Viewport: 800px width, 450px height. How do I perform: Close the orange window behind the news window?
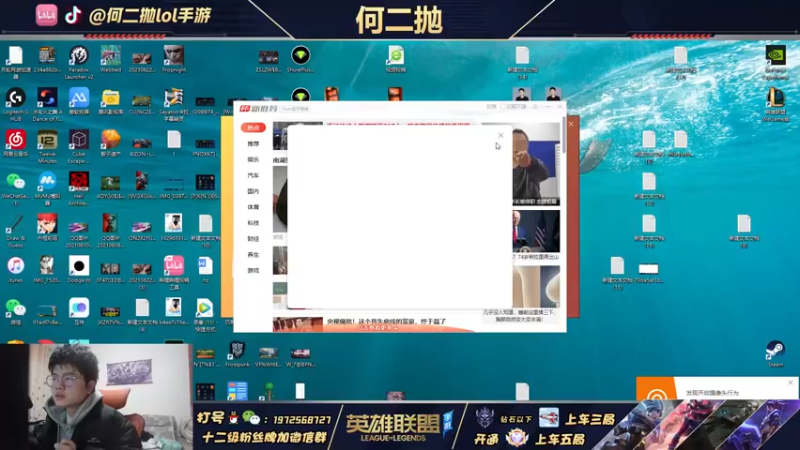pyautogui.click(x=571, y=124)
